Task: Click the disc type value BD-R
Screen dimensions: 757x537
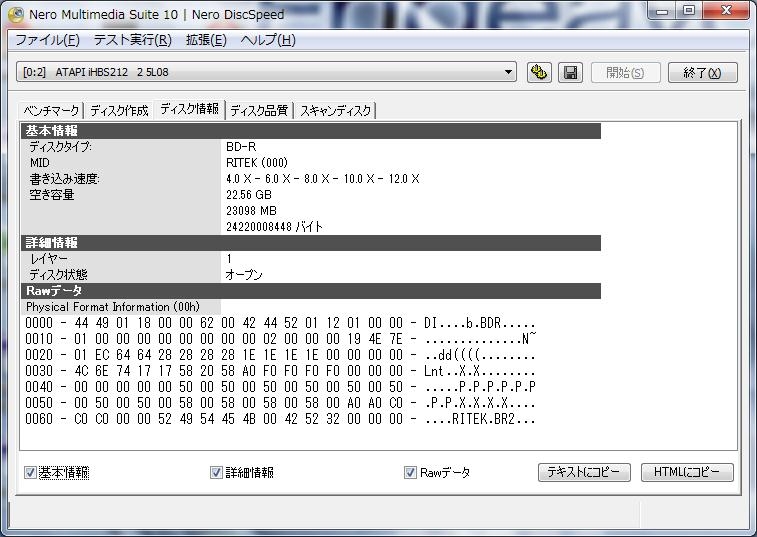Action: coord(241,147)
